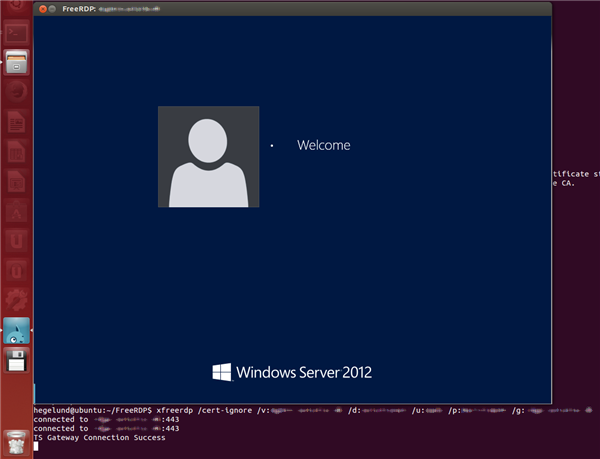
Task: Click the user avatar picture on login screen
Action: click(x=209, y=157)
